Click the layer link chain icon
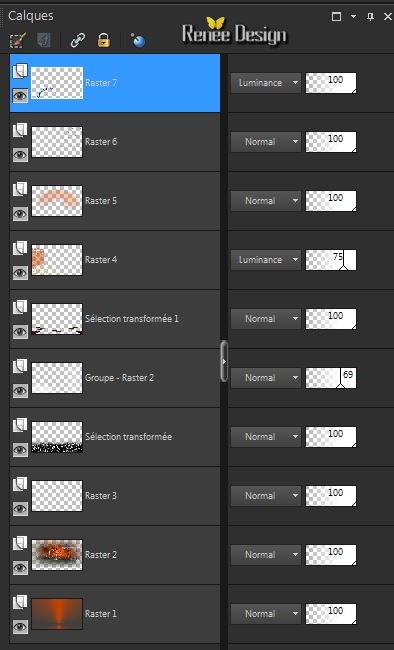 78,40
